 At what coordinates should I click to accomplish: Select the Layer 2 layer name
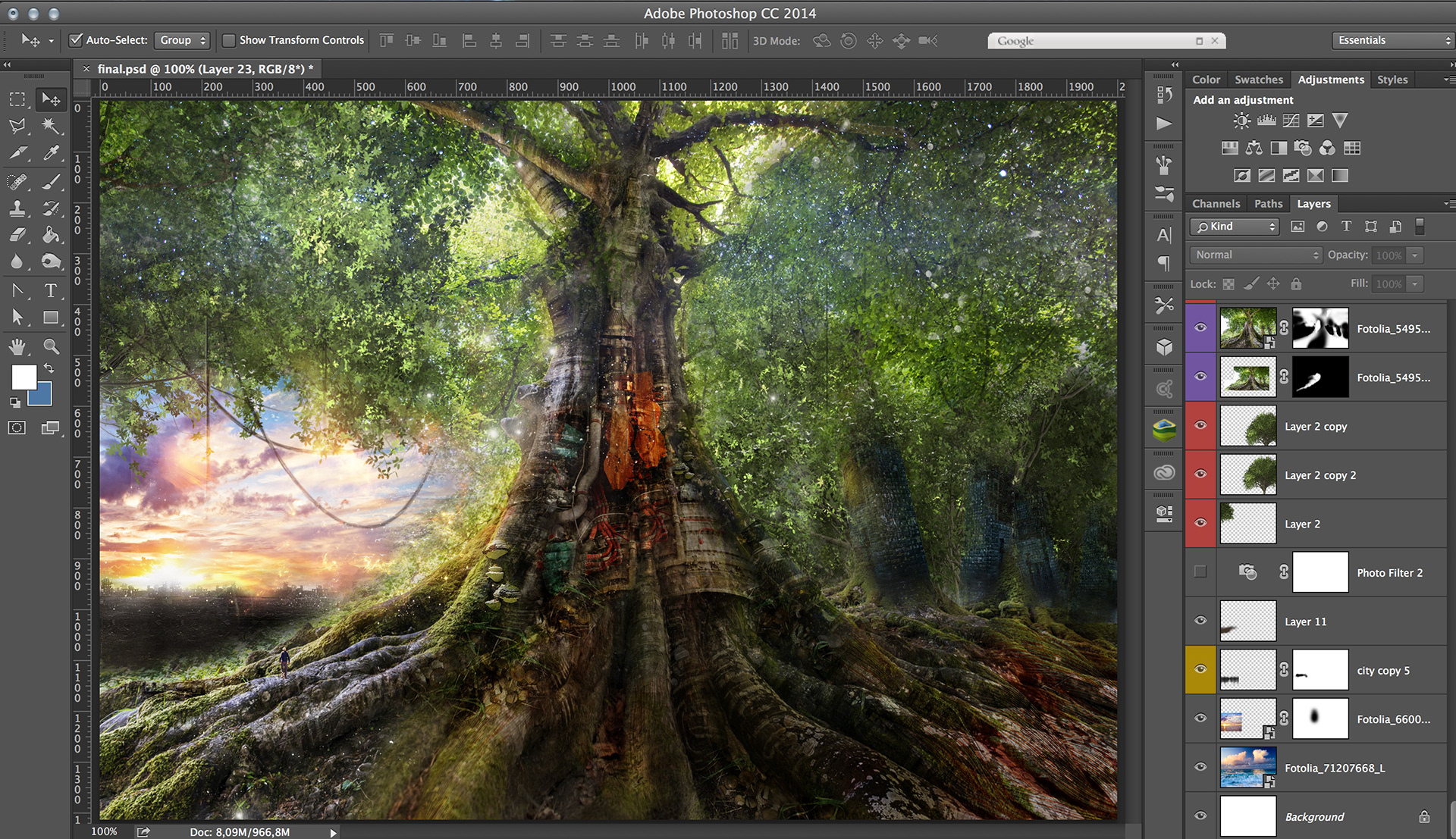coord(1303,524)
